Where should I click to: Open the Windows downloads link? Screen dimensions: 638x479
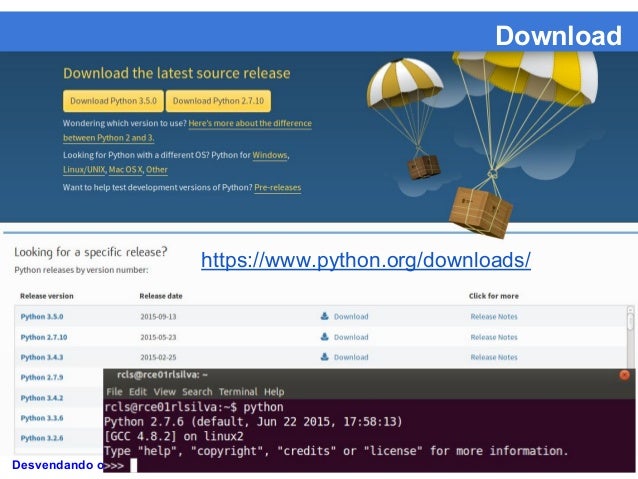(270, 155)
